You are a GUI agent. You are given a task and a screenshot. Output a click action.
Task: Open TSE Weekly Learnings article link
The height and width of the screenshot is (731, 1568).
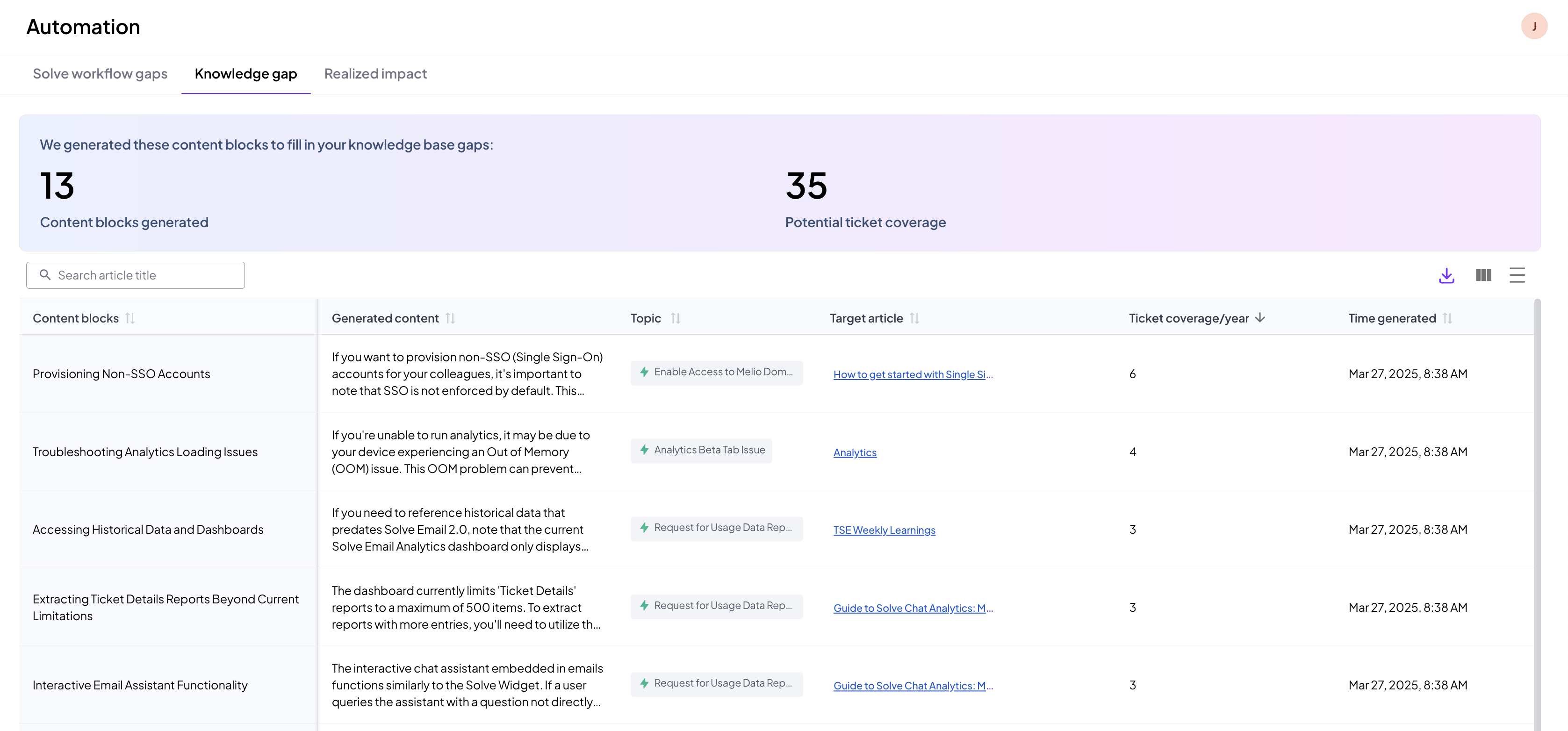coord(884,530)
